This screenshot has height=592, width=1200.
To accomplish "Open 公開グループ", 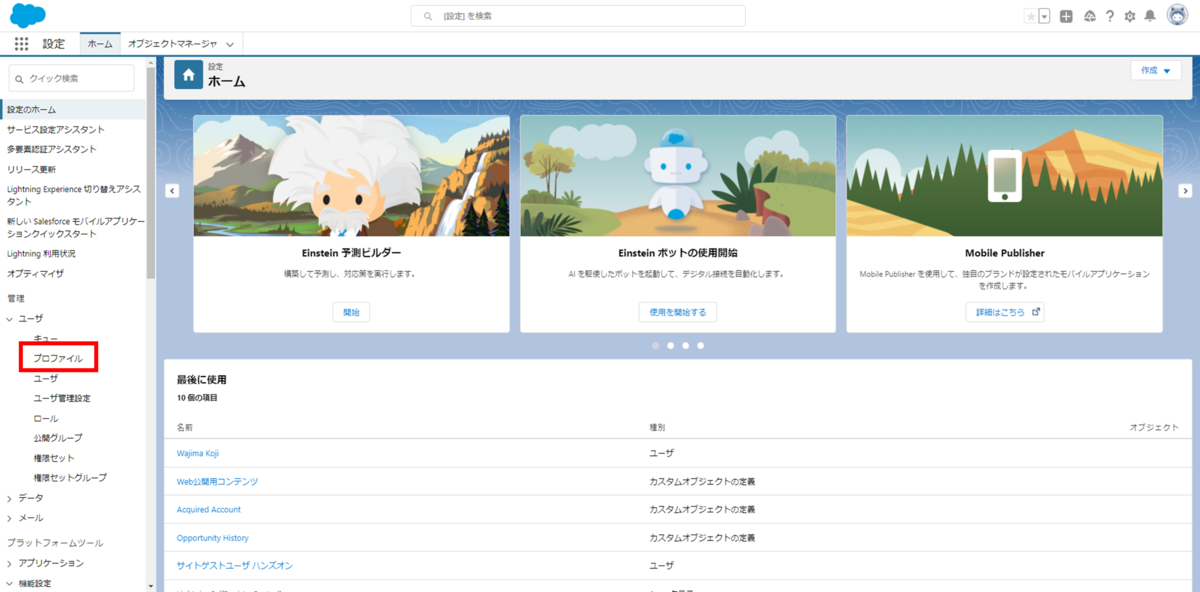I will coord(58,438).
